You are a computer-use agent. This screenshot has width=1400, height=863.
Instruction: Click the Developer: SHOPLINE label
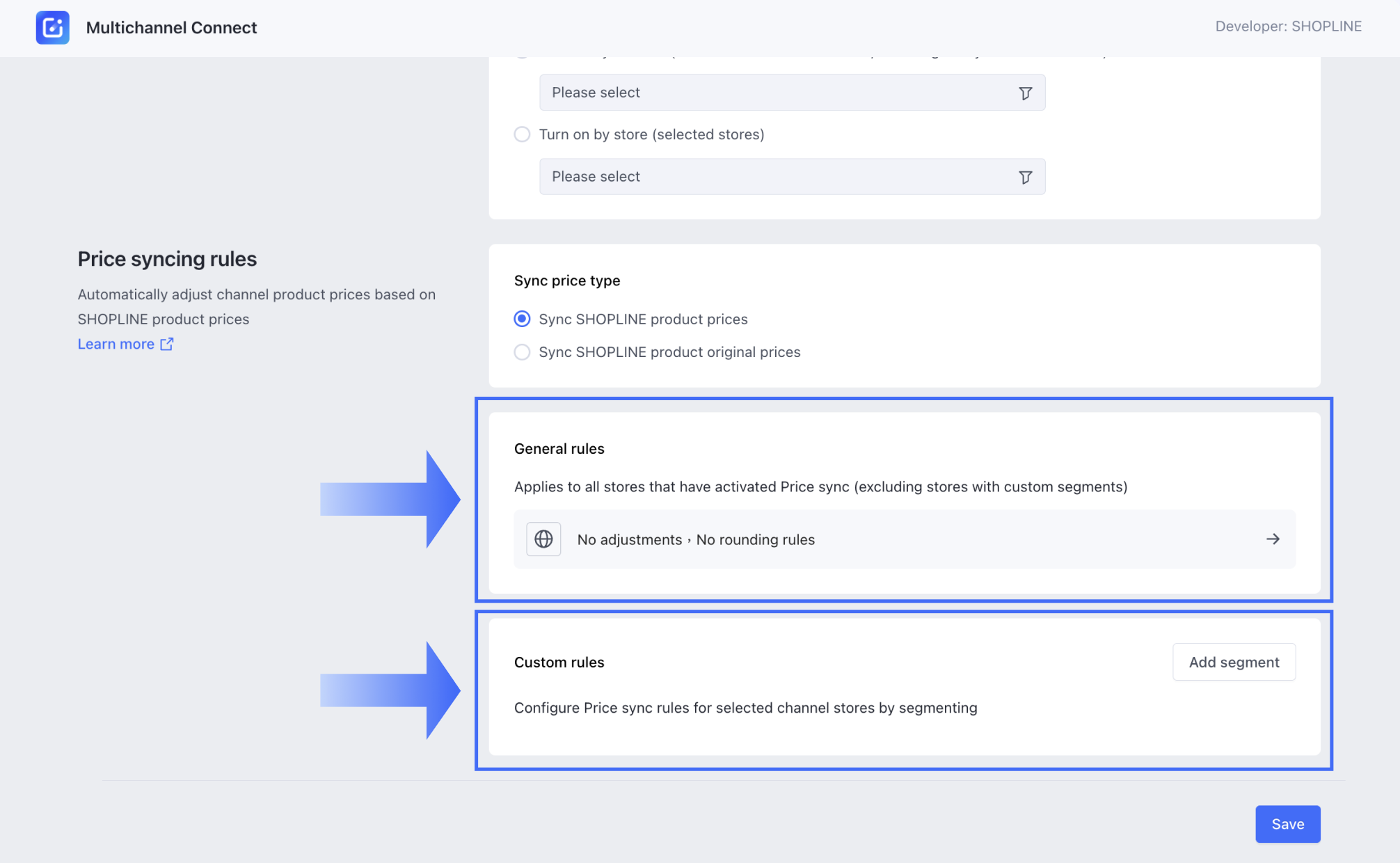pyautogui.click(x=1288, y=26)
